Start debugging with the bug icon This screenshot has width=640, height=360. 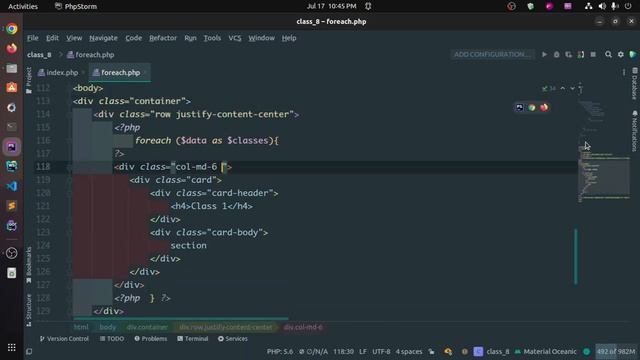pyautogui.click(x=556, y=54)
